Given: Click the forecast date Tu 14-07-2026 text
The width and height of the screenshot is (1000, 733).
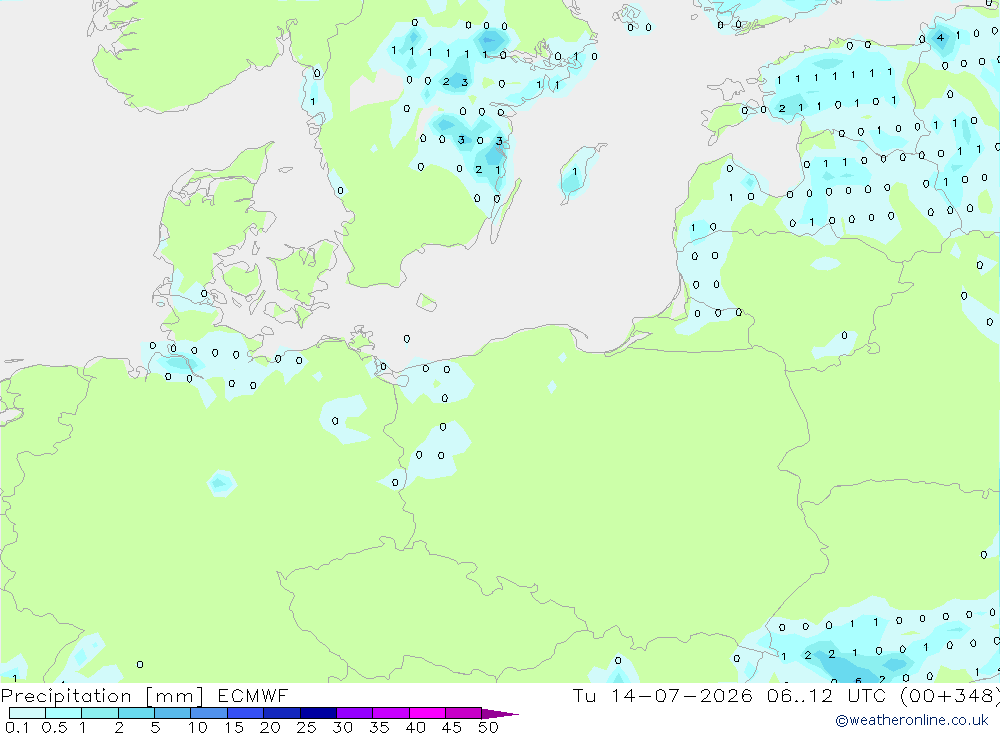Looking at the screenshot, I should coord(662,695).
